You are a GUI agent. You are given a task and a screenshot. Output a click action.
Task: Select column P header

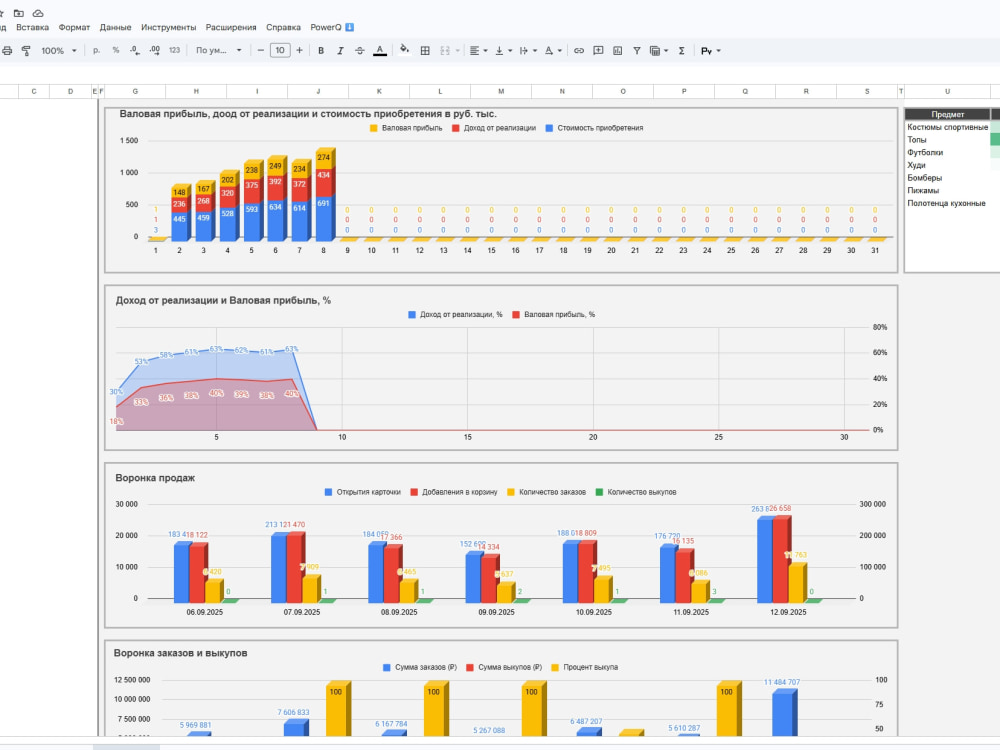(684, 91)
